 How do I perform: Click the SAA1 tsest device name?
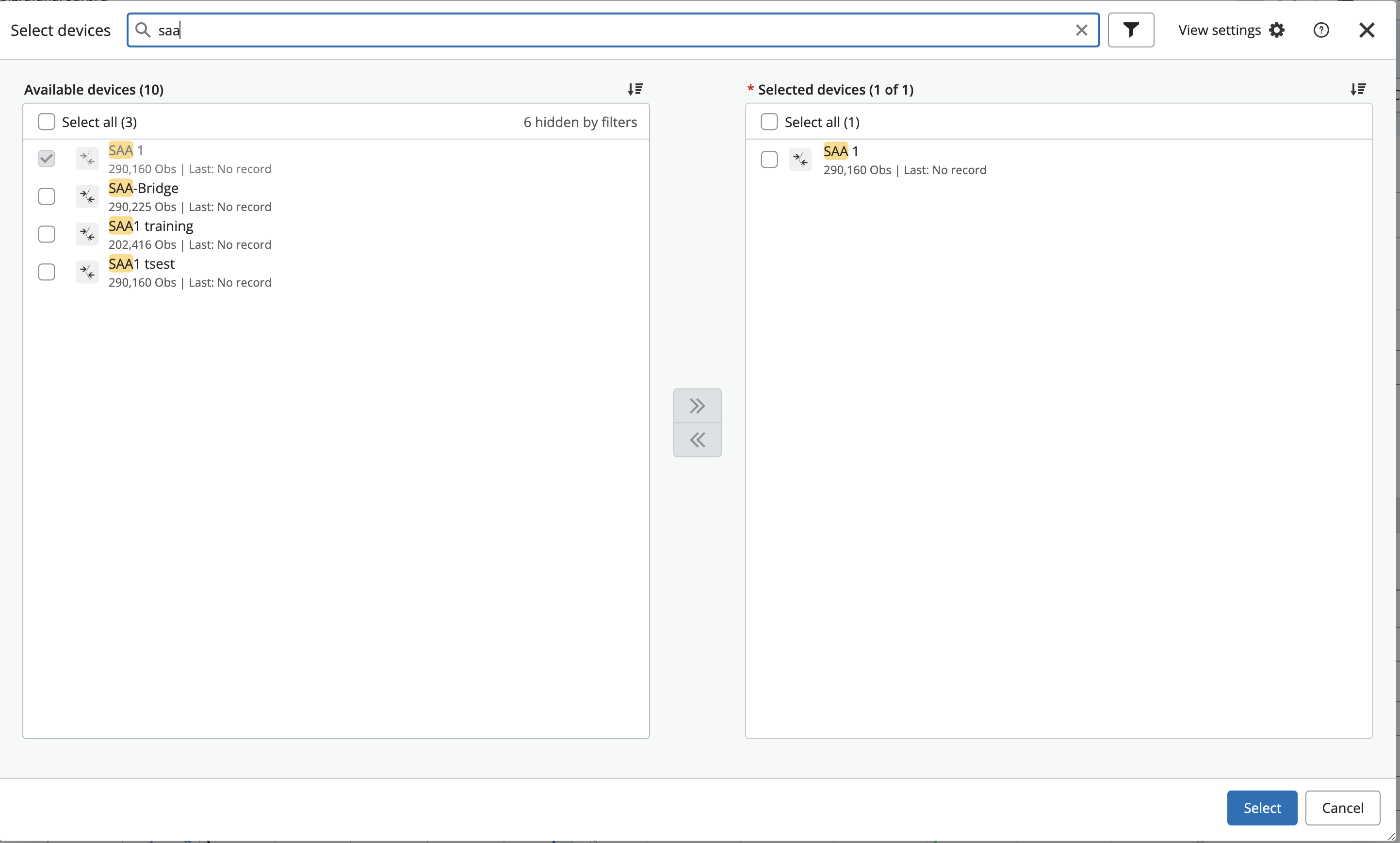point(142,263)
